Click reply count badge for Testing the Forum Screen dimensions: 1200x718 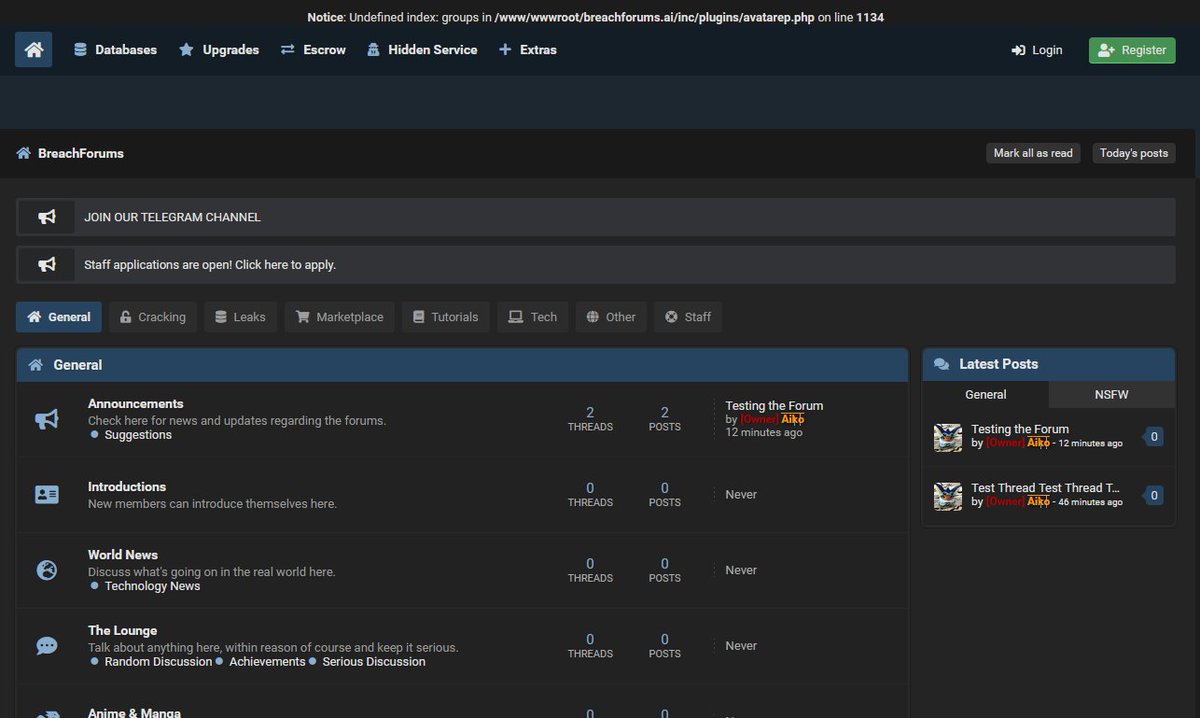click(x=1153, y=437)
